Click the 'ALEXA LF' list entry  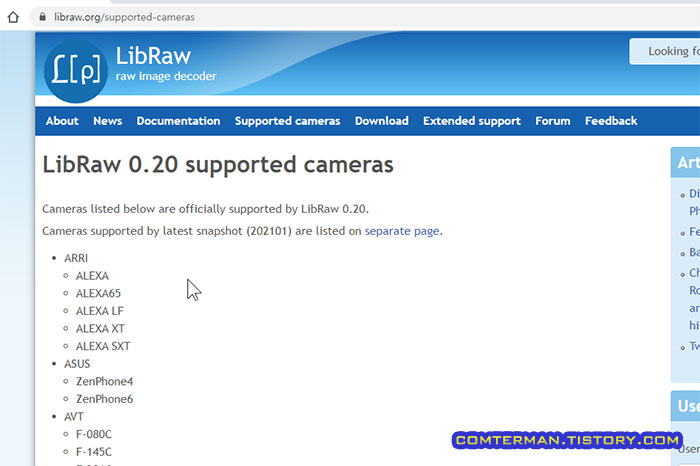(100, 311)
